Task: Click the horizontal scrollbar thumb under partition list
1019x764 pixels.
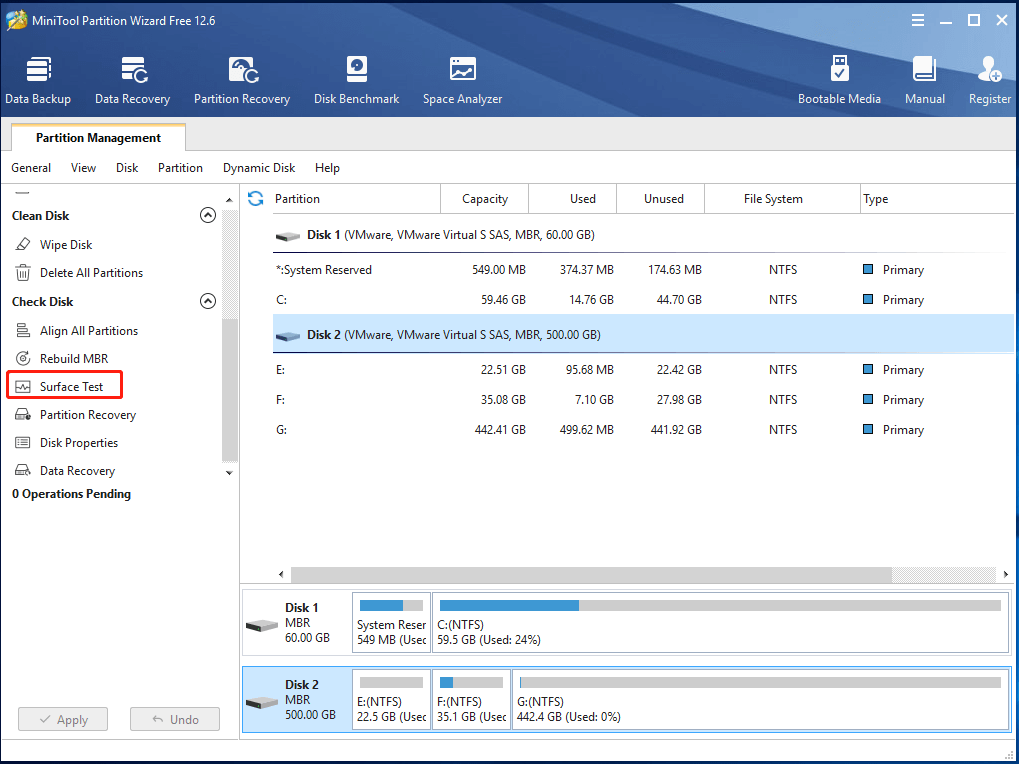Action: point(591,574)
